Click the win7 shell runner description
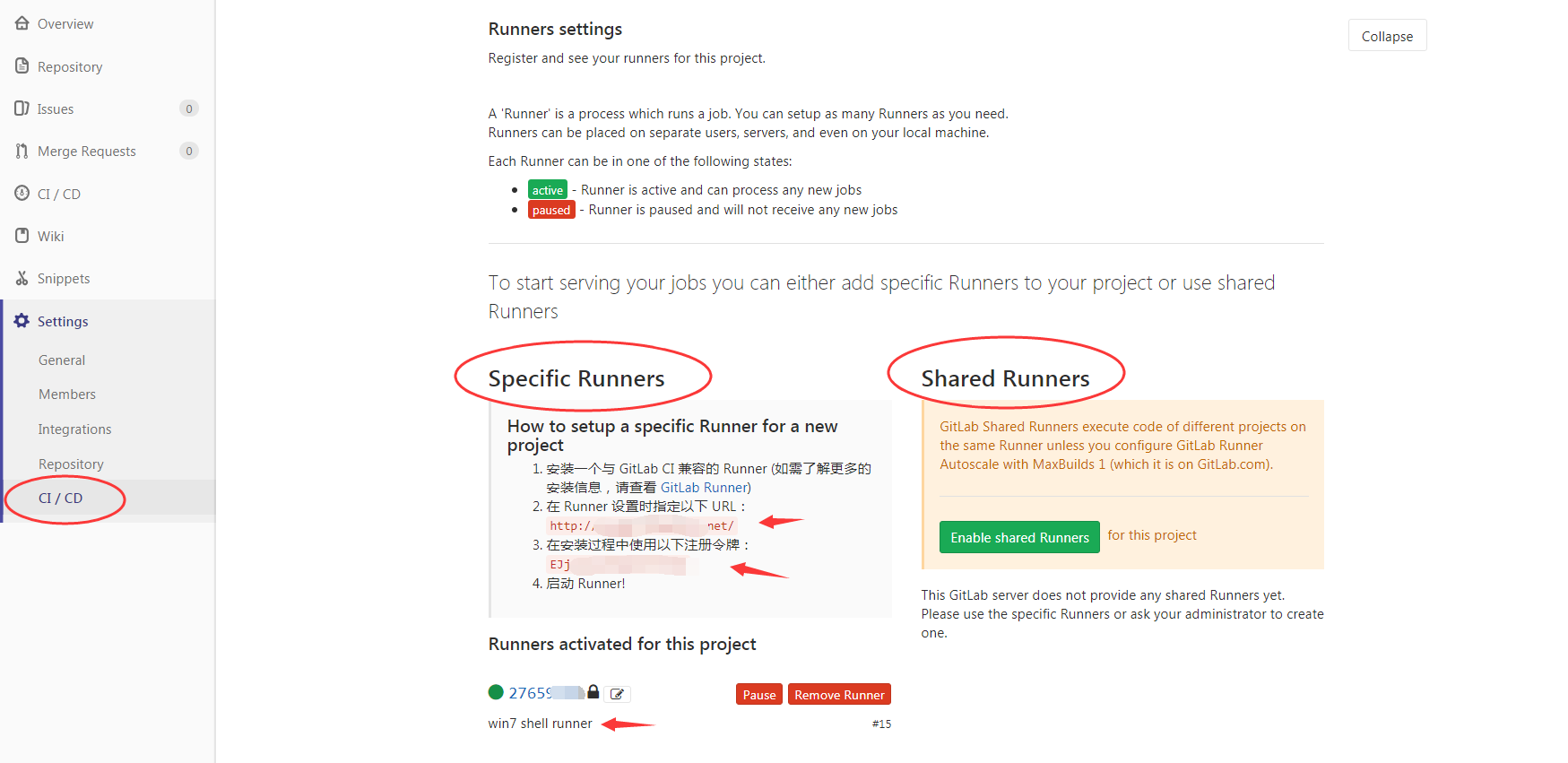1568x763 pixels. tap(540, 724)
